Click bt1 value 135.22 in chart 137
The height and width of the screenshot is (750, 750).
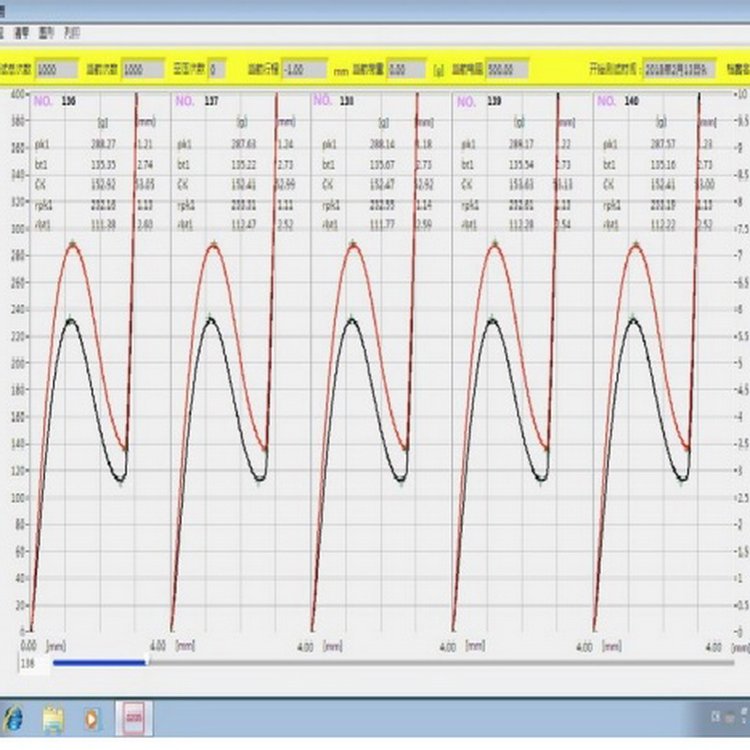(244, 165)
